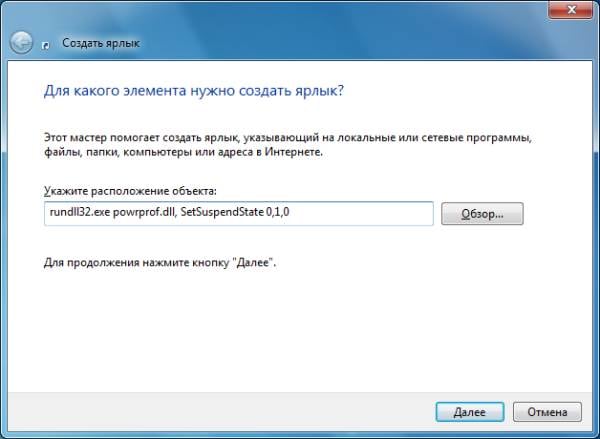
Task: Place the cursor on SetSuspendState text
Action: tap(227, 214)
